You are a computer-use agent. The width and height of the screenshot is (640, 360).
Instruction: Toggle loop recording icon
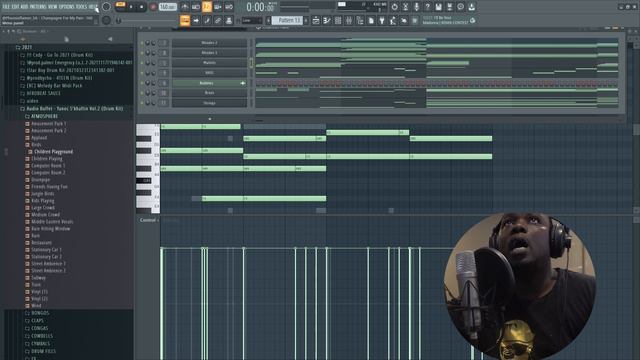(229, 7)
